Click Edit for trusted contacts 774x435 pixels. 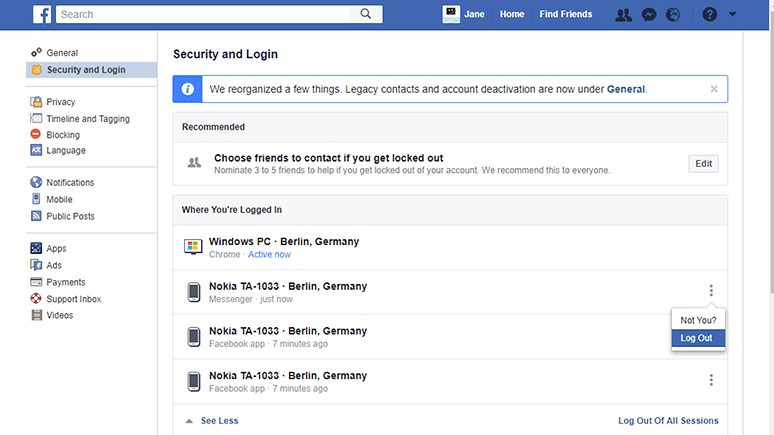click(x=704, y=164)
